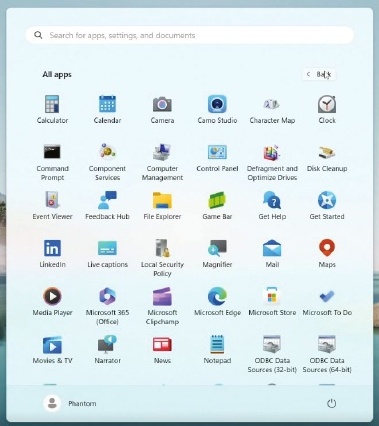This screenshot has width=379, height=426.
Task: Launch Microsoft Clipchamp
Action: [x=162, y=306]
